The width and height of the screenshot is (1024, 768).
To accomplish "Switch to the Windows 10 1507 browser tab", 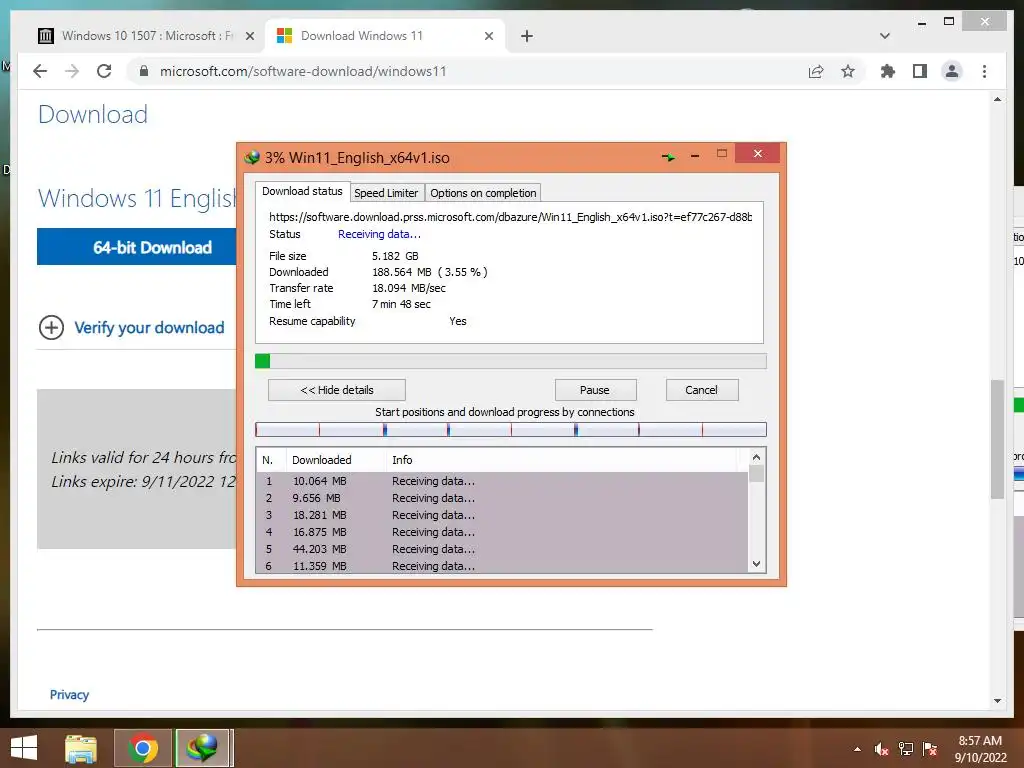I will pyautogui.click(x=145, y=36).
